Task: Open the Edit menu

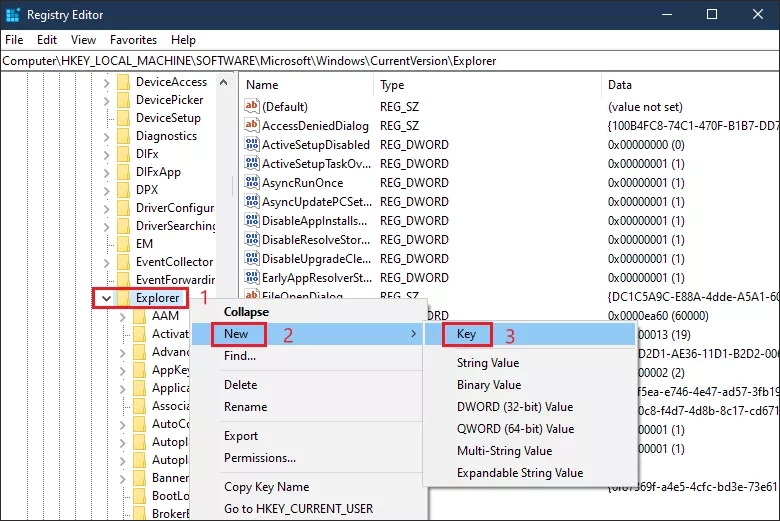Action: click(x=47, y=40)
